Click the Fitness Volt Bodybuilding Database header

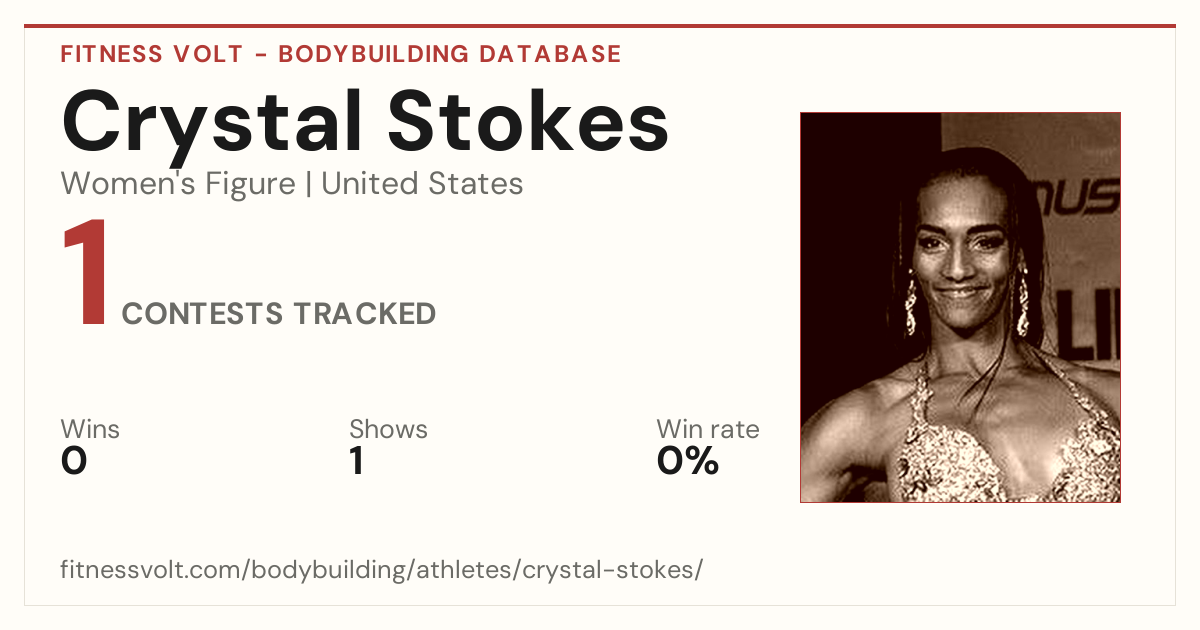pos(341,54)
